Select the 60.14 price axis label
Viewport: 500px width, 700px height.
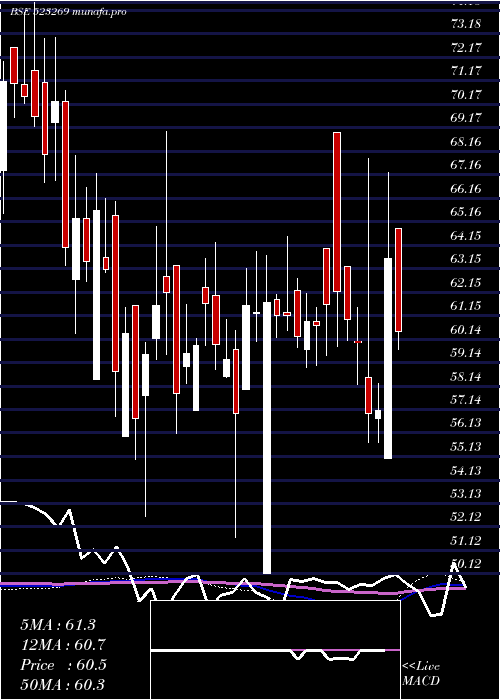click(x=466, y=329)
